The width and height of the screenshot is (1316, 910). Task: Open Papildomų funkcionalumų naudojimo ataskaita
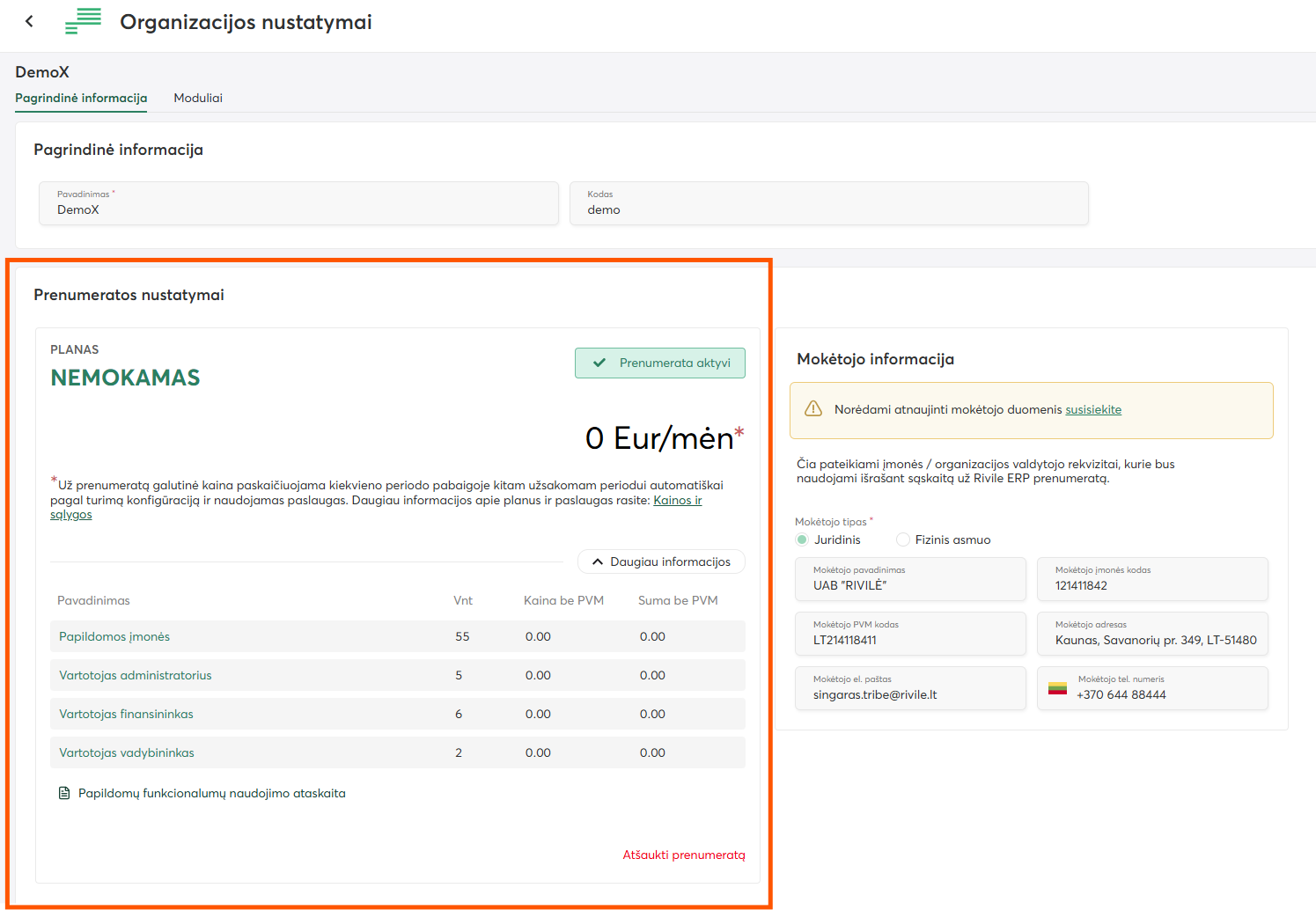click(211, 793)
